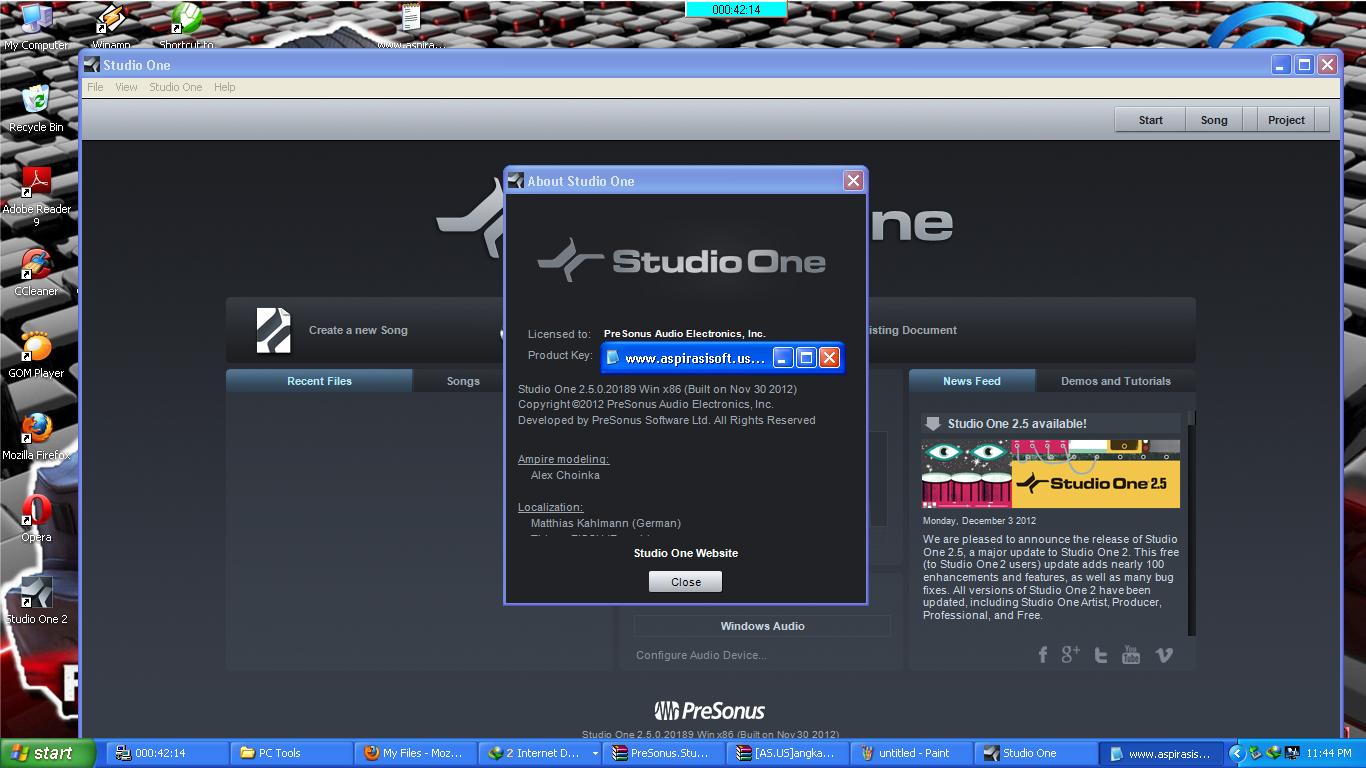Screen dimensions: 1366x768
Task: Click Matthias Kahlmann (German) credit line
Action: pos(605,523)
